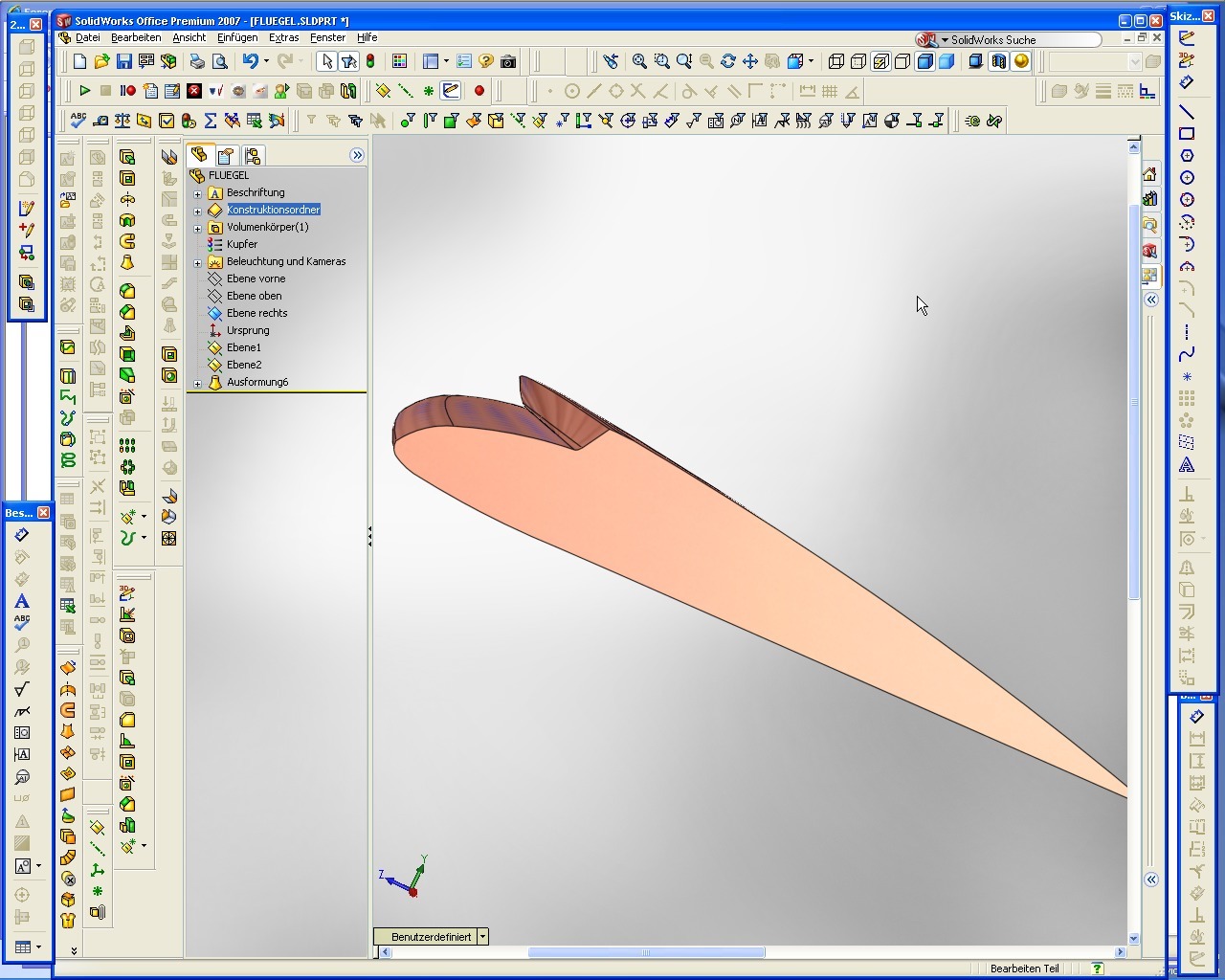Select the Line tool in the Skizze toolbar

click(1187, 112)
